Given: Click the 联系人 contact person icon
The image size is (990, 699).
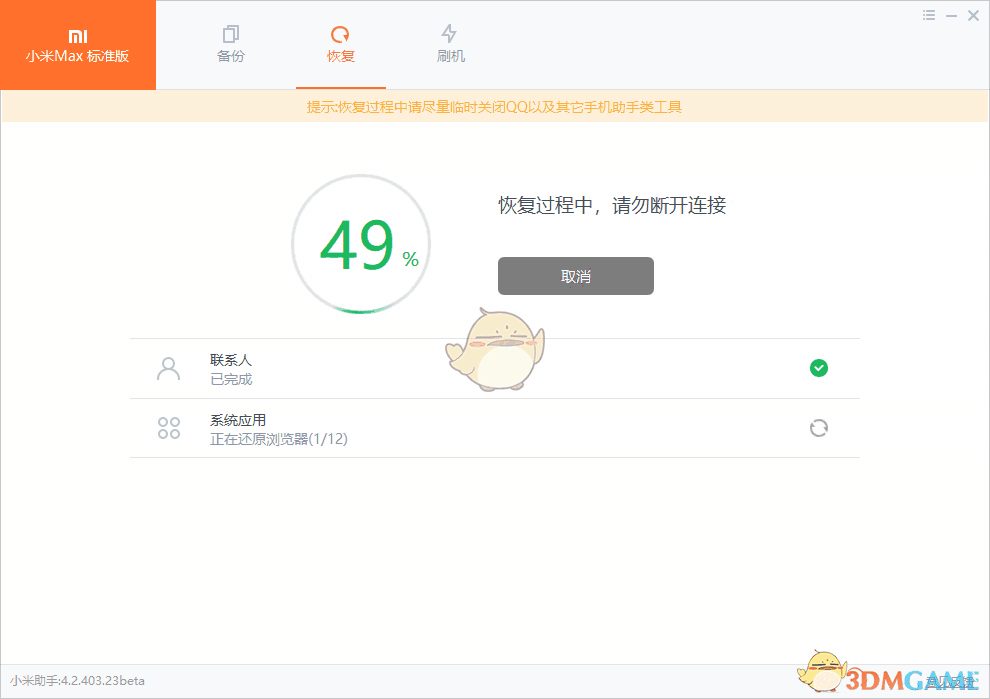Looking at the screenshot, I should [x=168, y=368].
